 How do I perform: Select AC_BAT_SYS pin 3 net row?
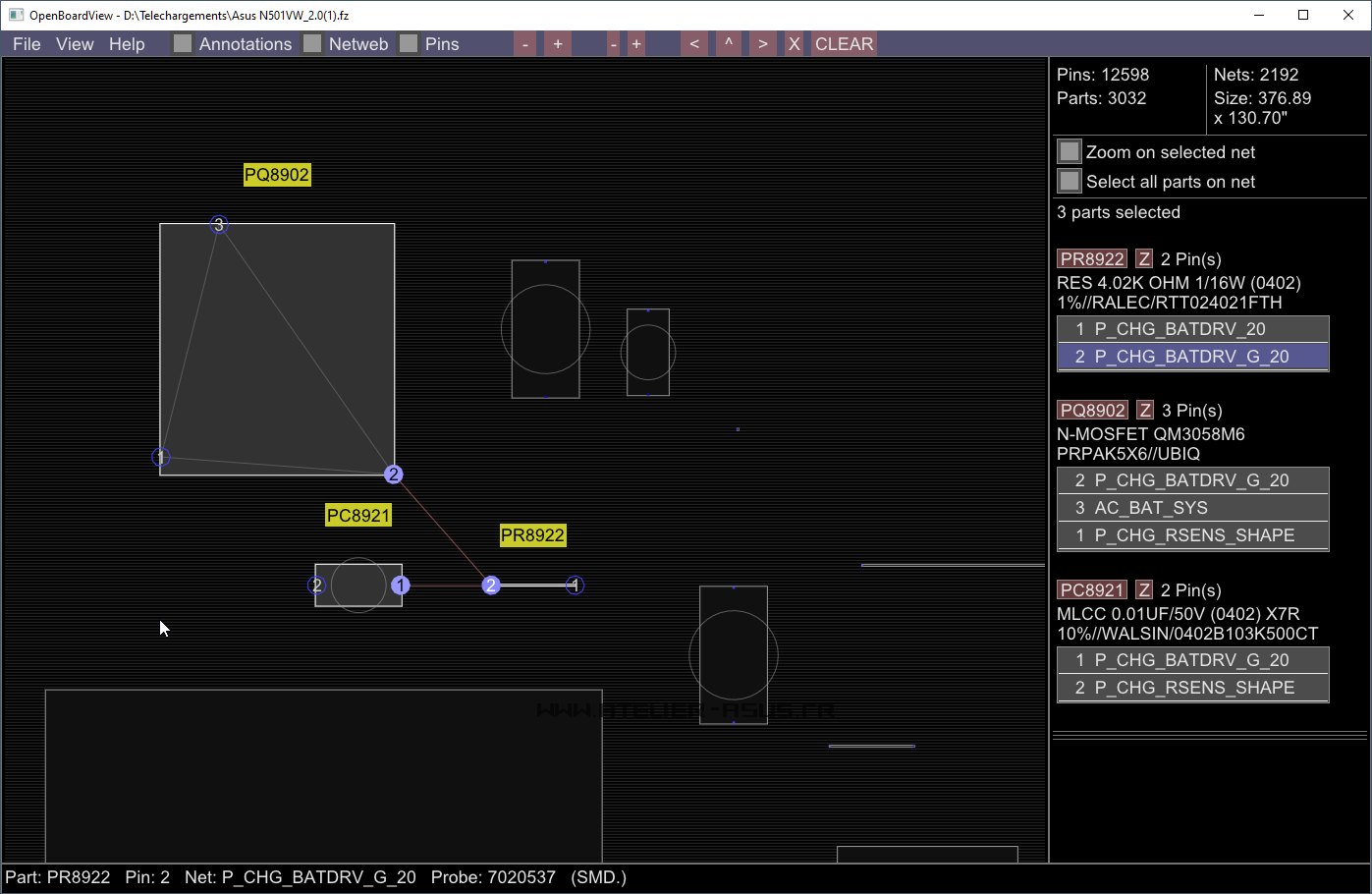[x=1192, y=508]
